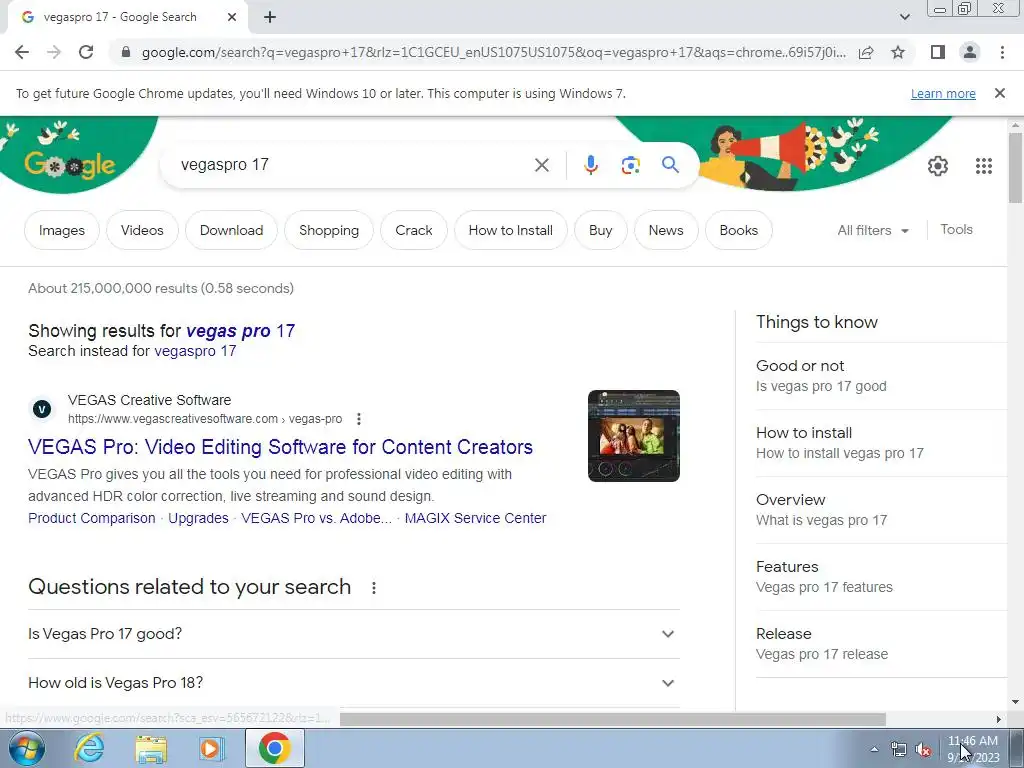Open Learn more link in infobar
The height and width of the screenshot is (768, 1024).
943,93
